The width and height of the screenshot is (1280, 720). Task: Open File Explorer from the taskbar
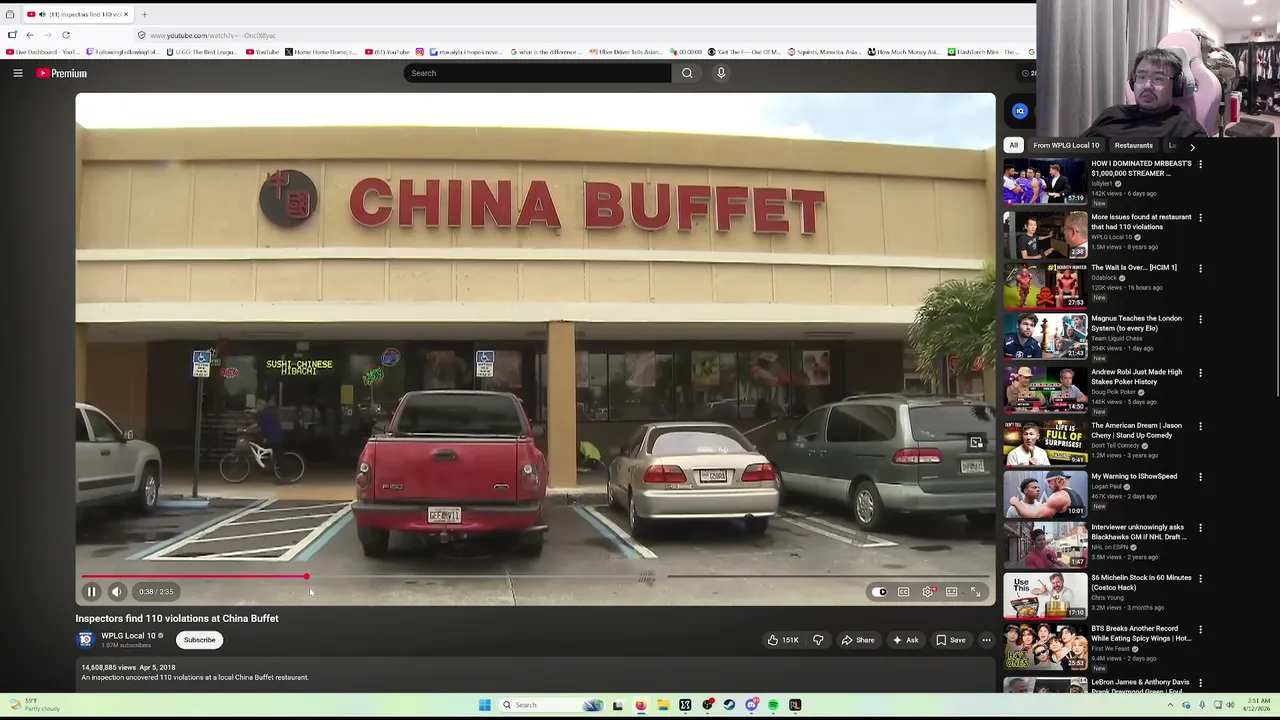click(x=662, y=705)
